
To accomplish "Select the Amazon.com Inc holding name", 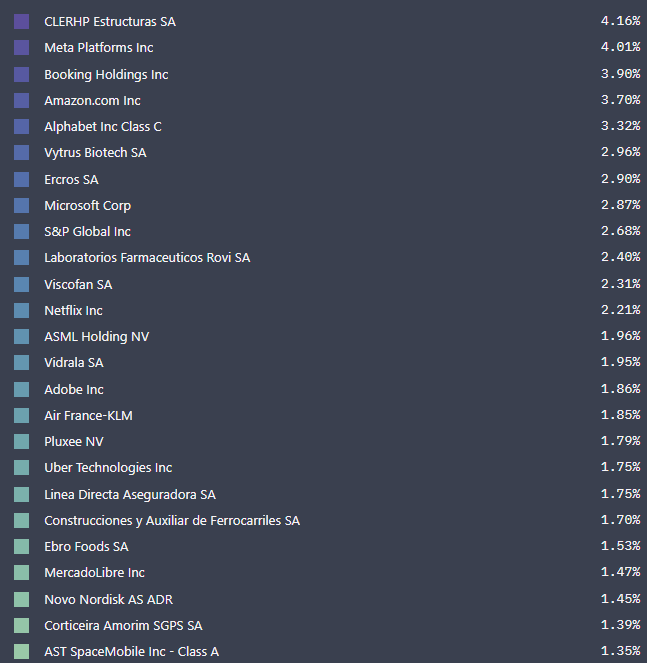I will point(93,101).
